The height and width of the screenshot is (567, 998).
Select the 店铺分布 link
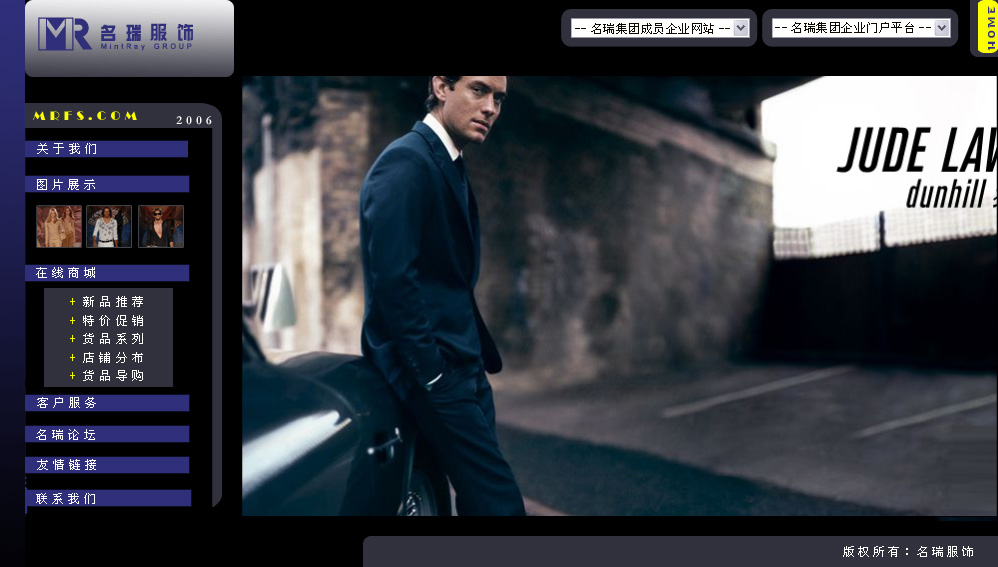[x=113, y=358]
